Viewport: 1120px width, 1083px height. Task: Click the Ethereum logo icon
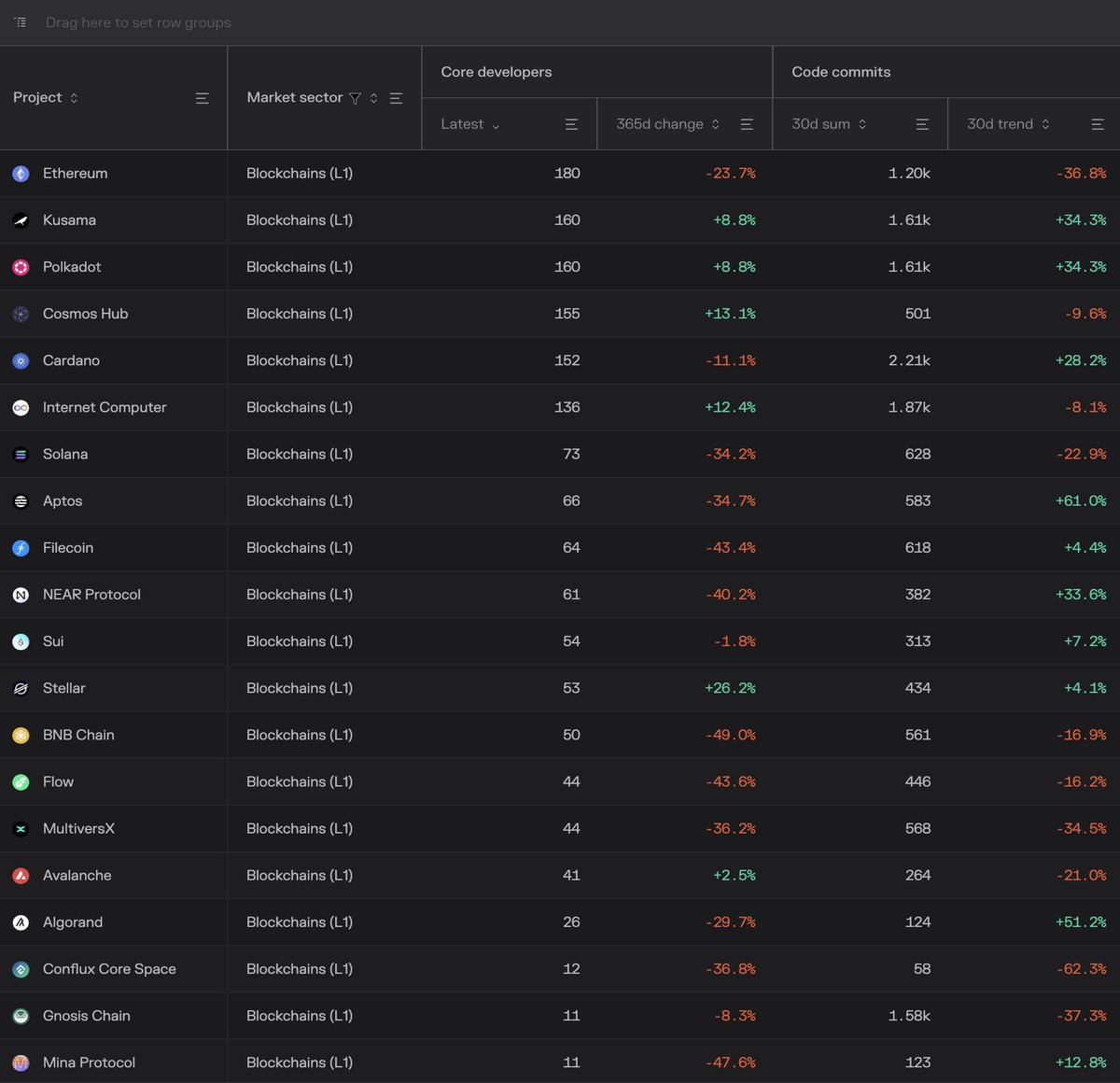pos(21,174)
